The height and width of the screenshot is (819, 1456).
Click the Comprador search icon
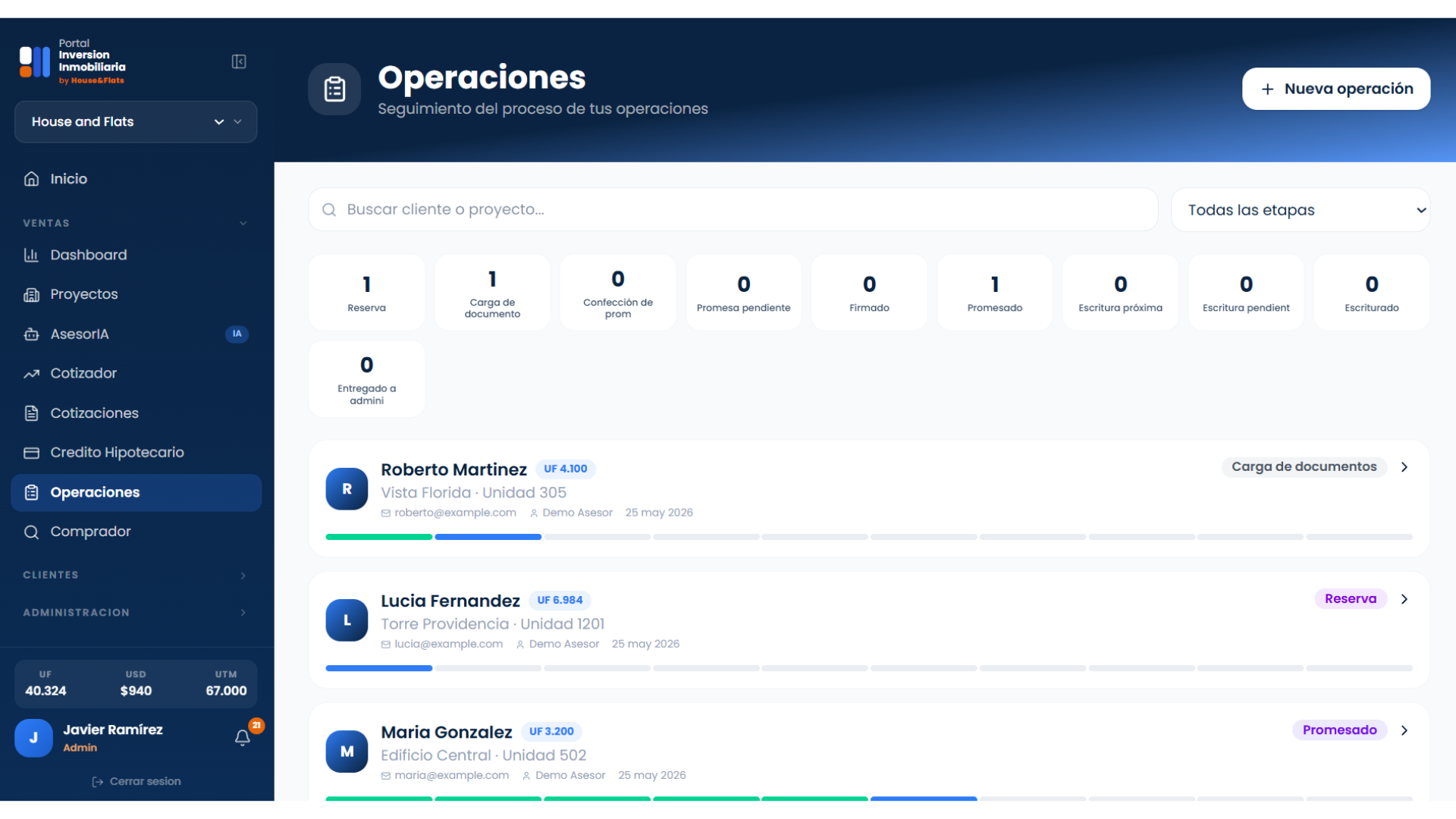point(31,532)
